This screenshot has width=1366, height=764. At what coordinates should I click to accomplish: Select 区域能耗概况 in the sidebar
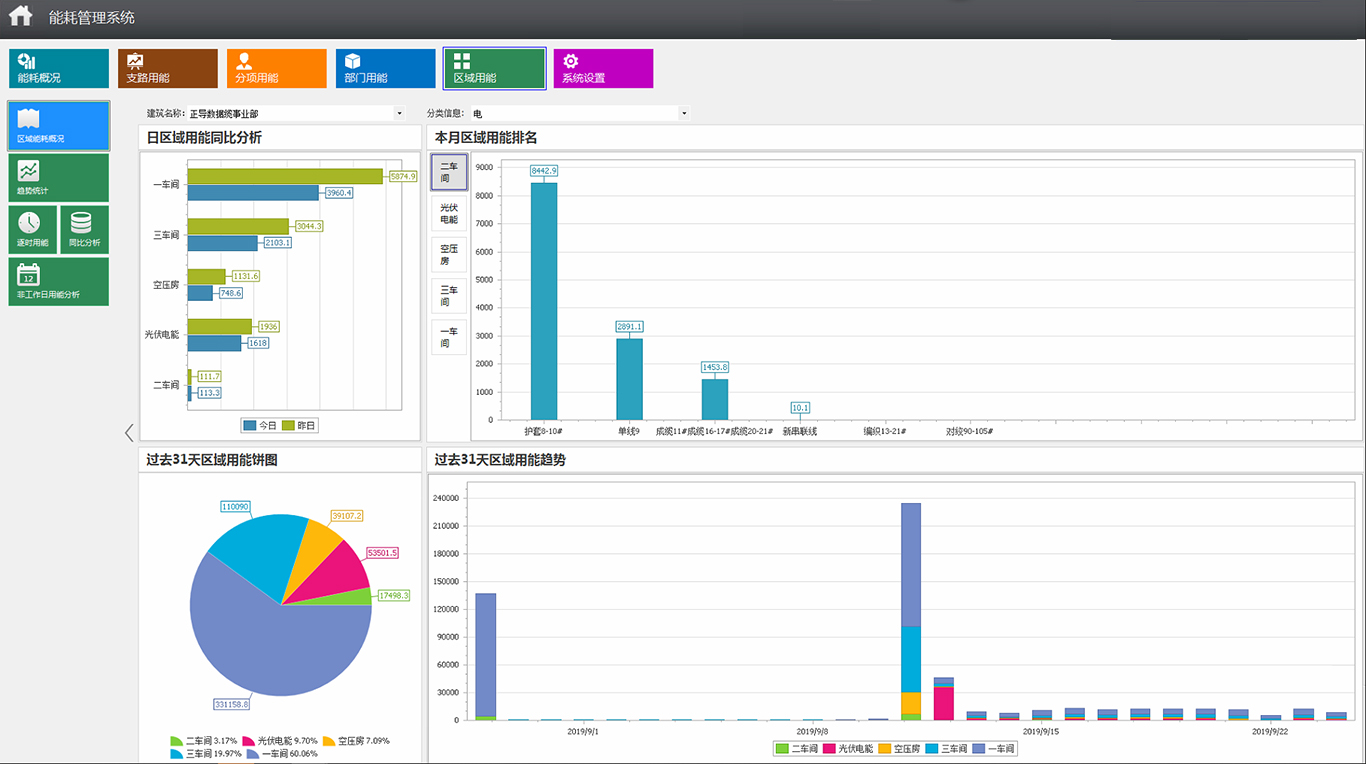[x=59, y=126]
